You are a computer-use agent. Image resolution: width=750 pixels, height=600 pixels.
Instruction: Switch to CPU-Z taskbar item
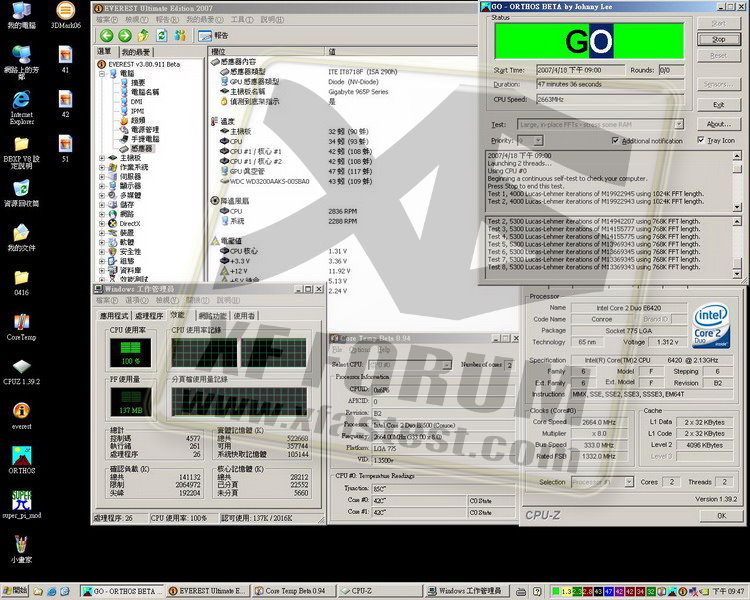pos(380,591)
